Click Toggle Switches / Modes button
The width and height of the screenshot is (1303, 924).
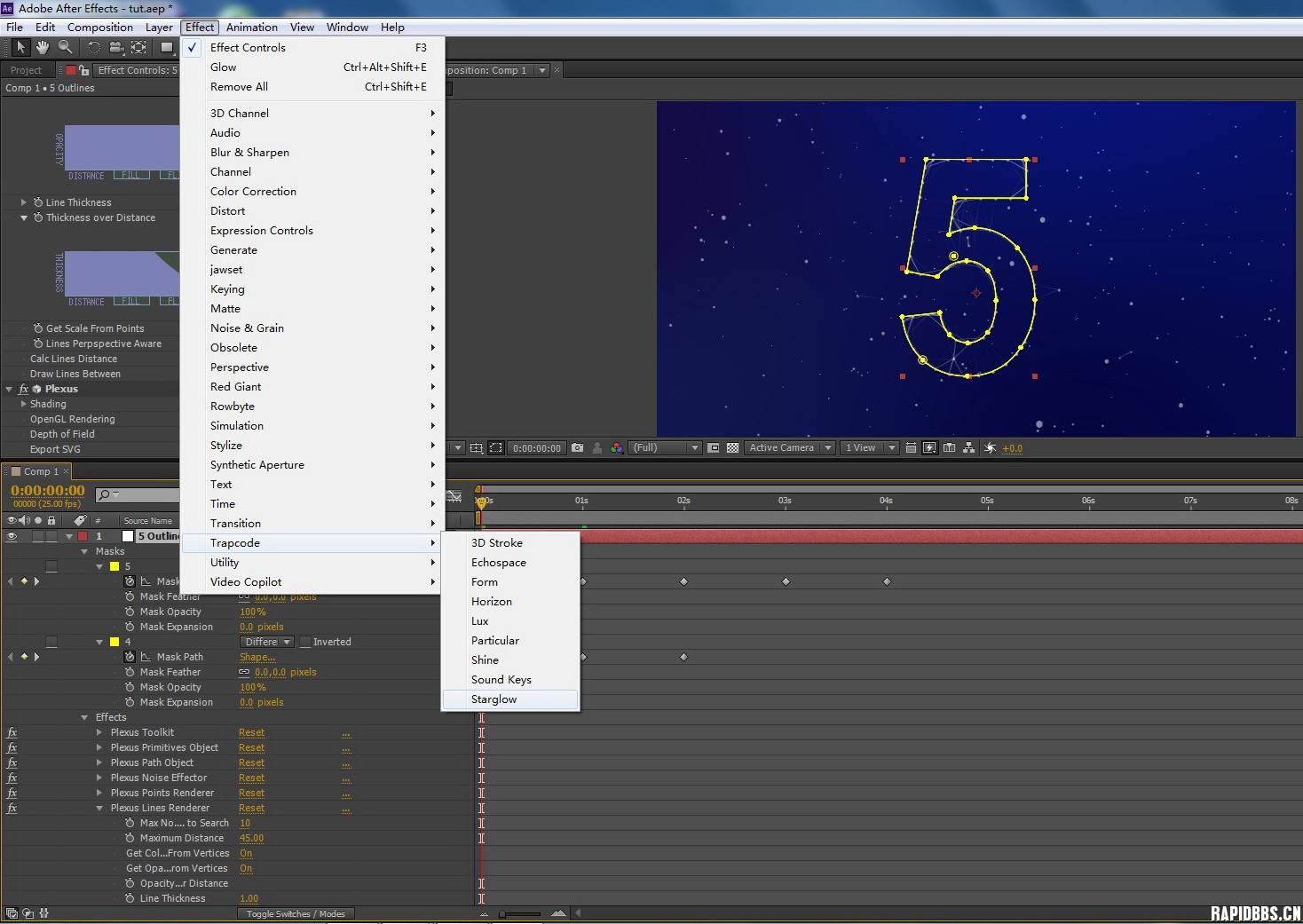pyautogui.click(x=296, y=913)
